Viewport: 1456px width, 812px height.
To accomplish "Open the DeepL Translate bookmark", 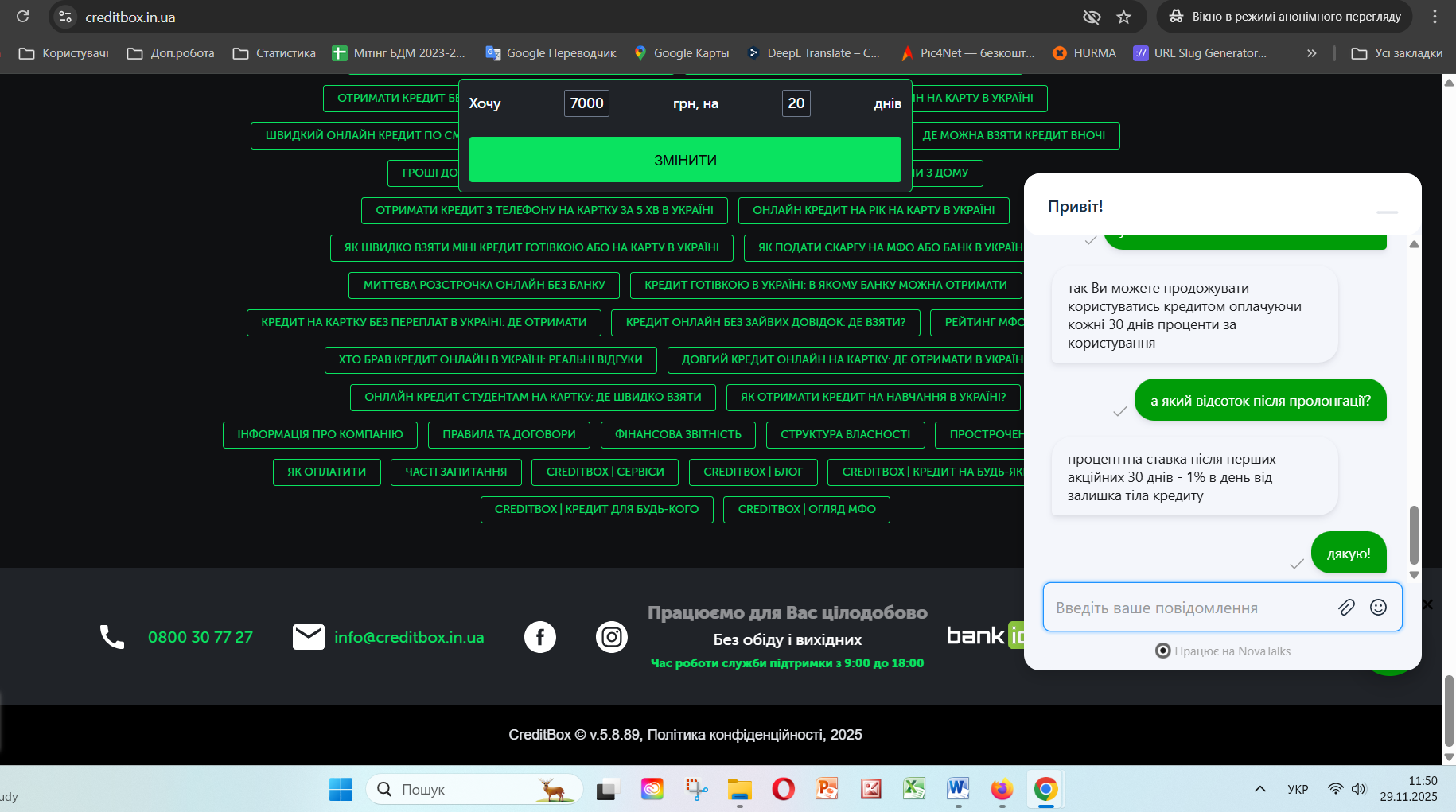I will 813,53.
